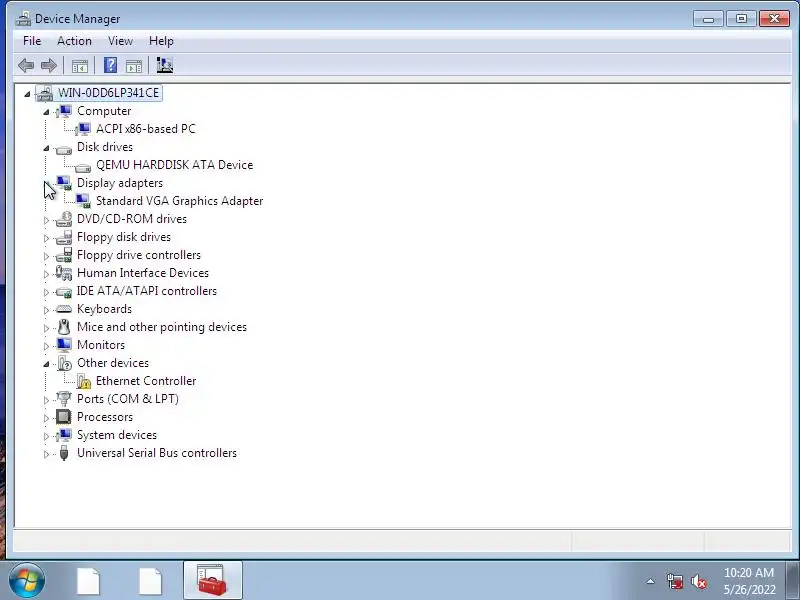800x600 pixels.
Task: Expand the DVD/CD-ROM drives category
Action: coord(46,220)
